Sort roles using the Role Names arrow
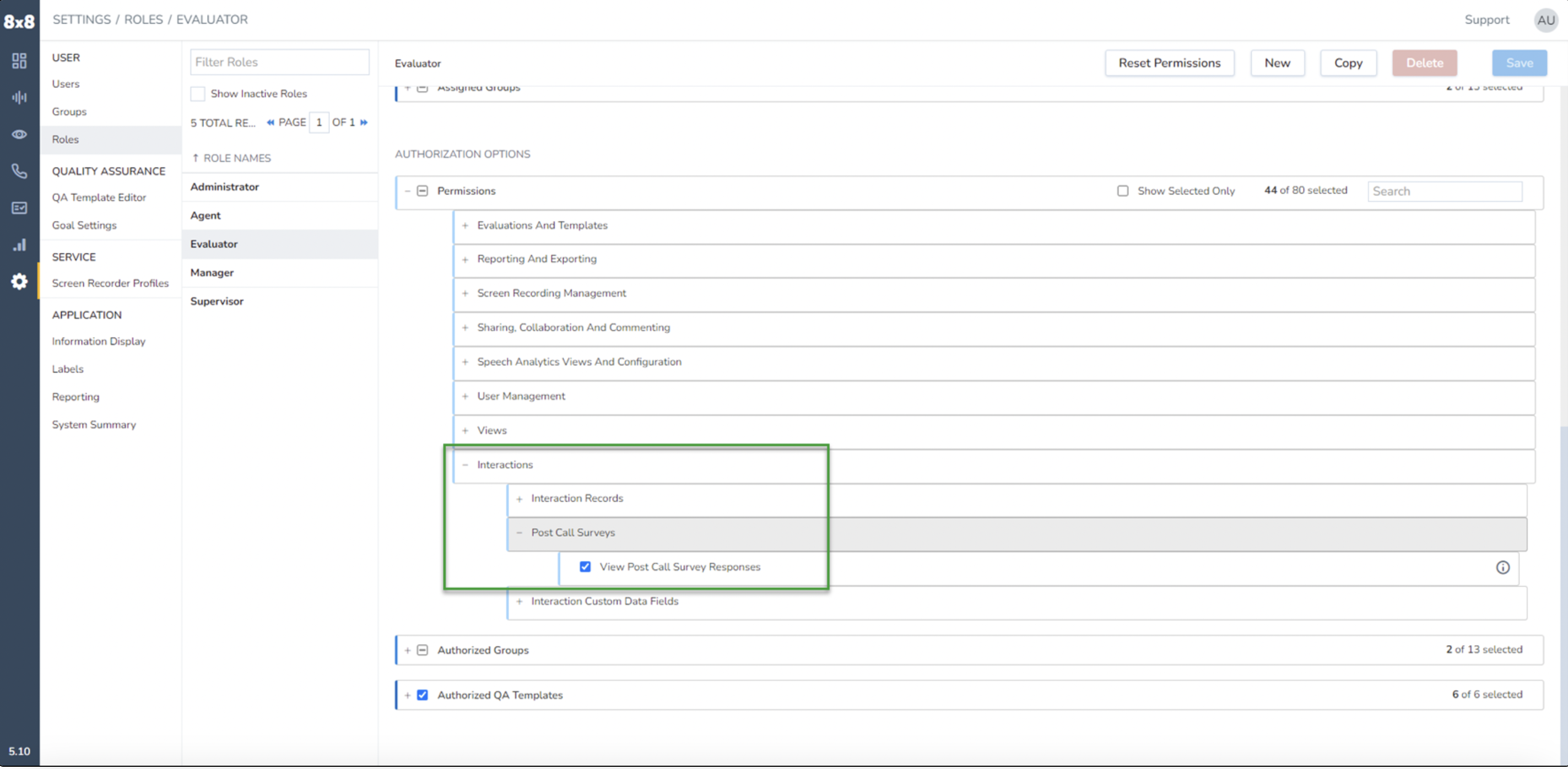Viewport: 1568px width, 769px height. point(196,158)
